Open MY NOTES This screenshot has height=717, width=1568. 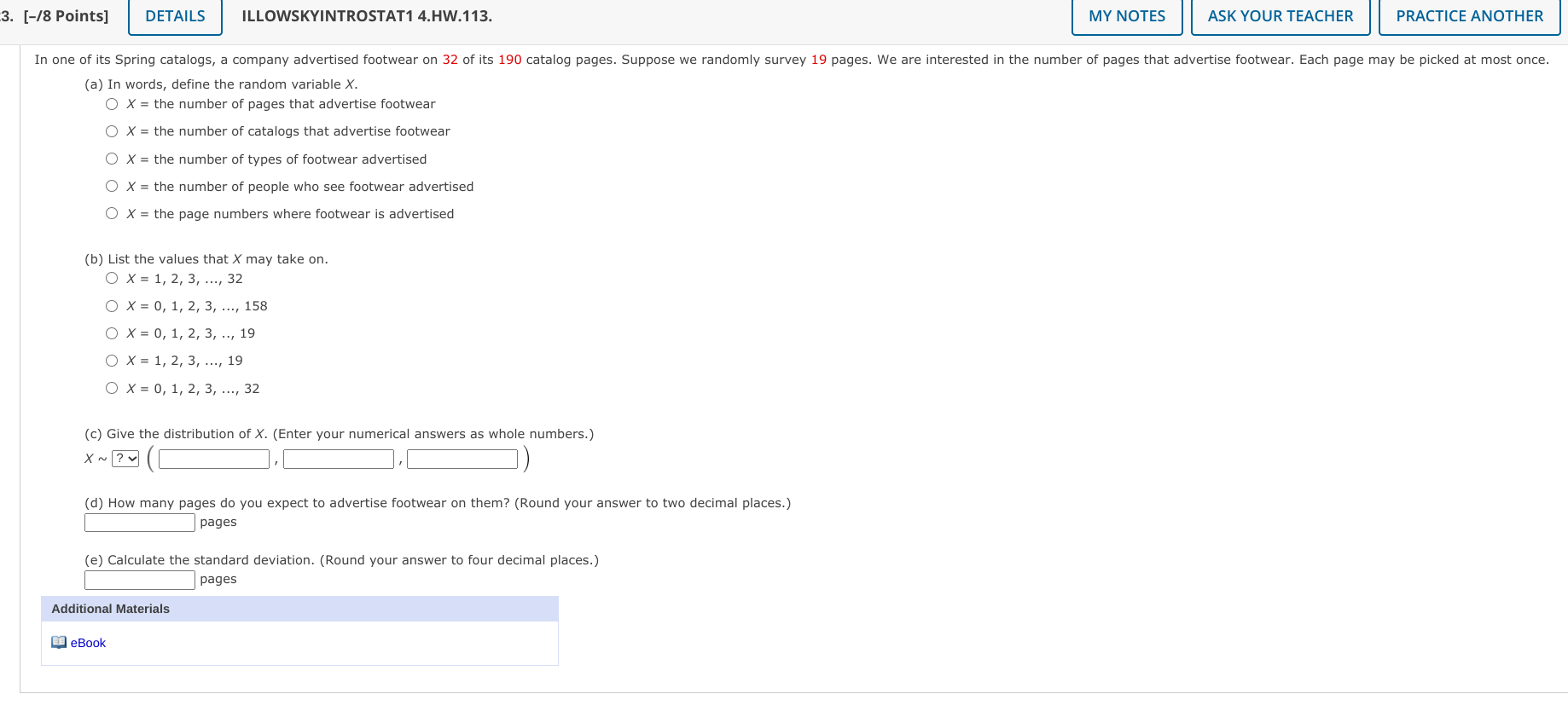pyautogui.click(x=1126, y=15)
